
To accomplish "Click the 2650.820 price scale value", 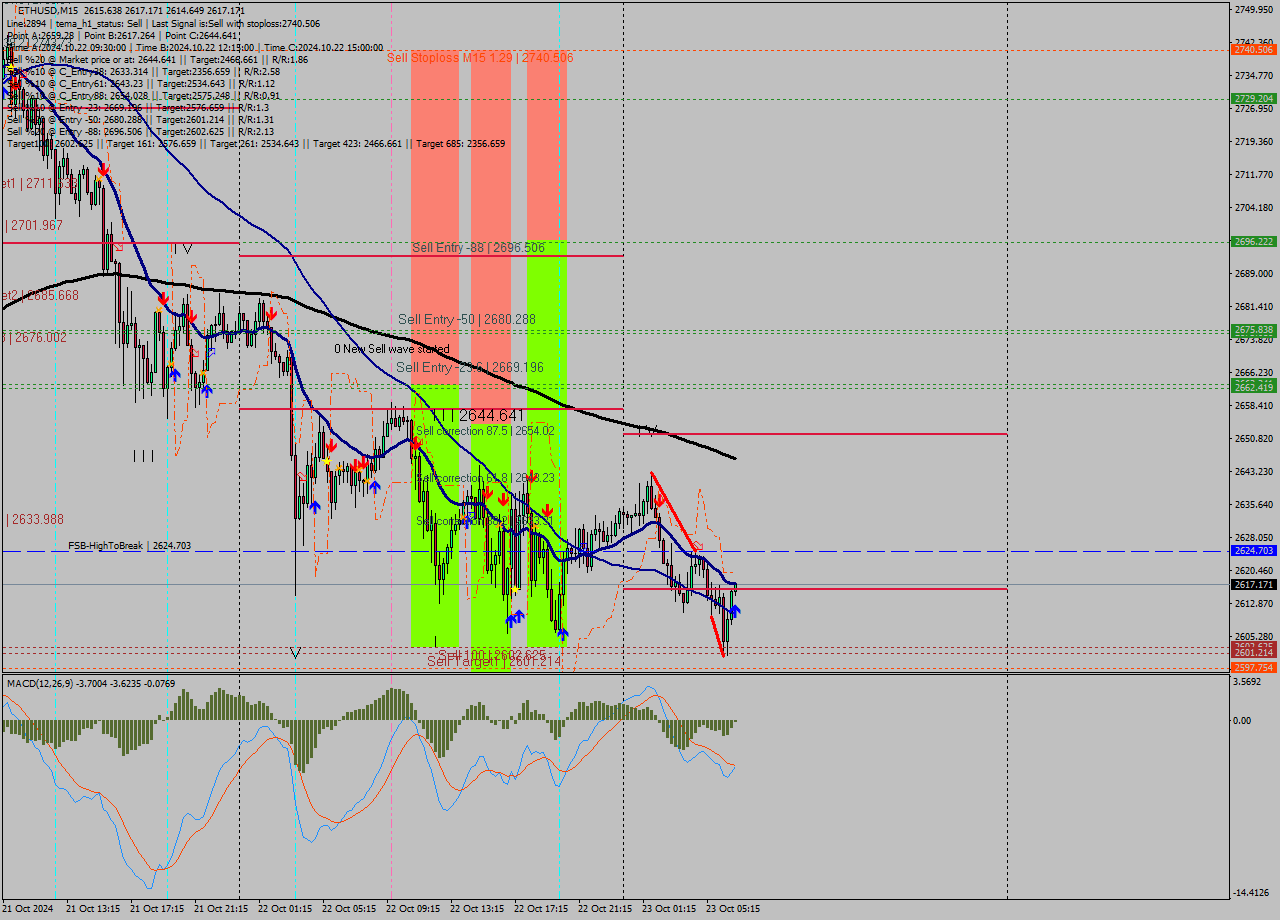I will 1254,438.
